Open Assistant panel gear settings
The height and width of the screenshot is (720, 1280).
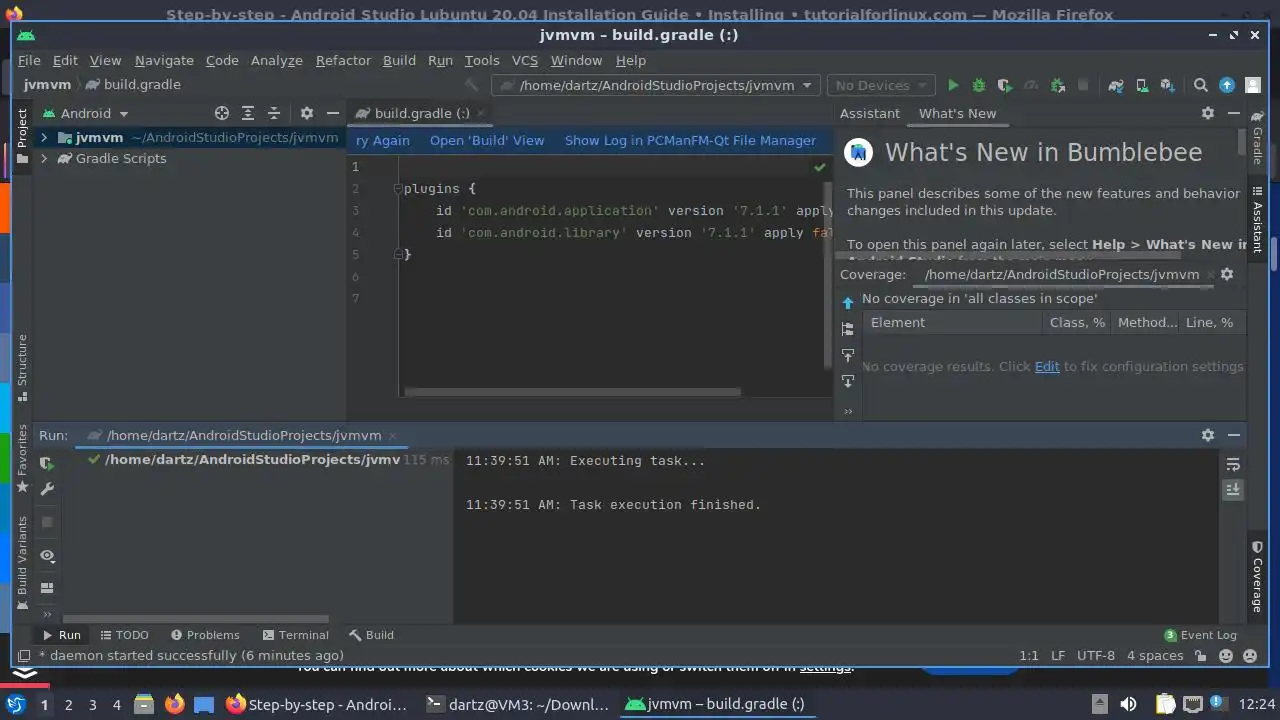click(1208, 114)
